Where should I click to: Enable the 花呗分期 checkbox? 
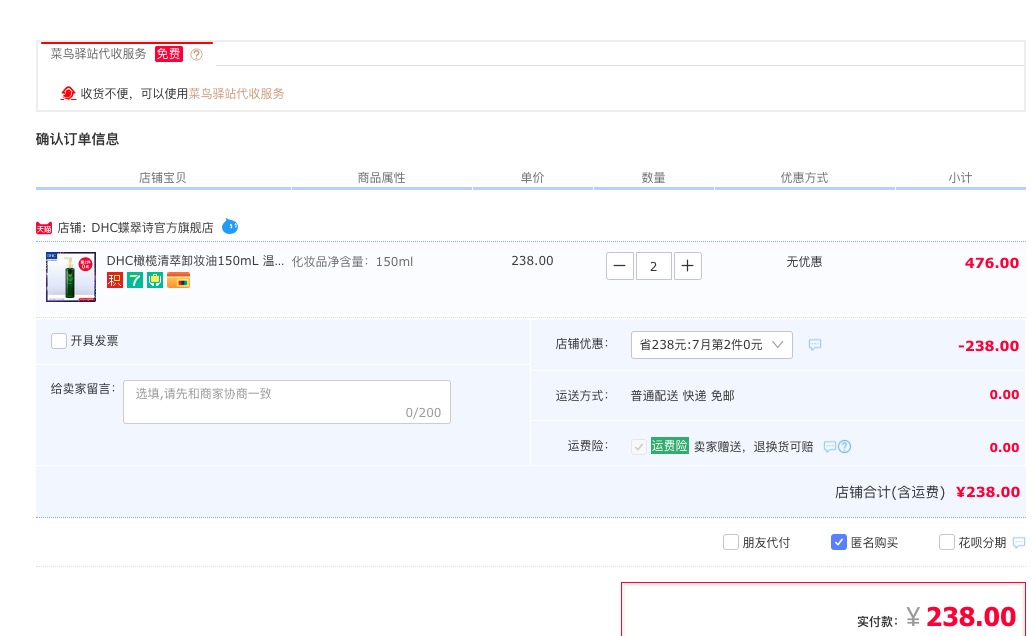click(946, 542)
